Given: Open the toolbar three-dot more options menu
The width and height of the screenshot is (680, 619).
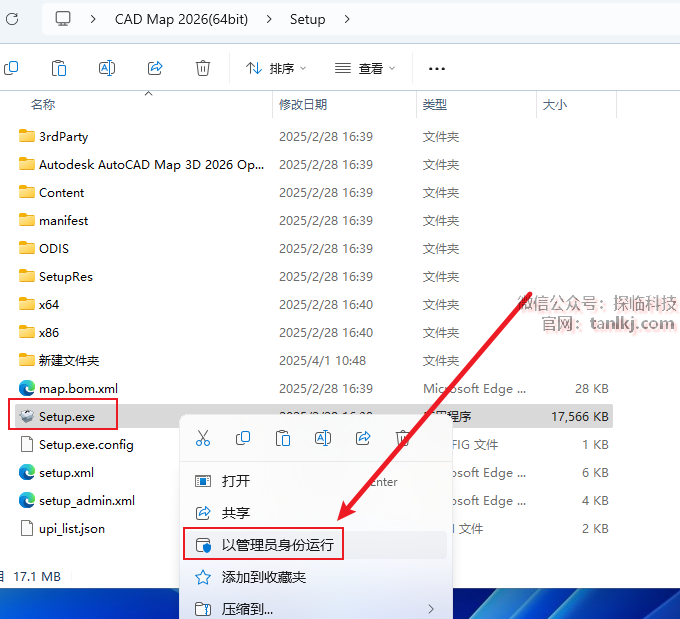Looking at the screenshot, I should click(436, 69).
